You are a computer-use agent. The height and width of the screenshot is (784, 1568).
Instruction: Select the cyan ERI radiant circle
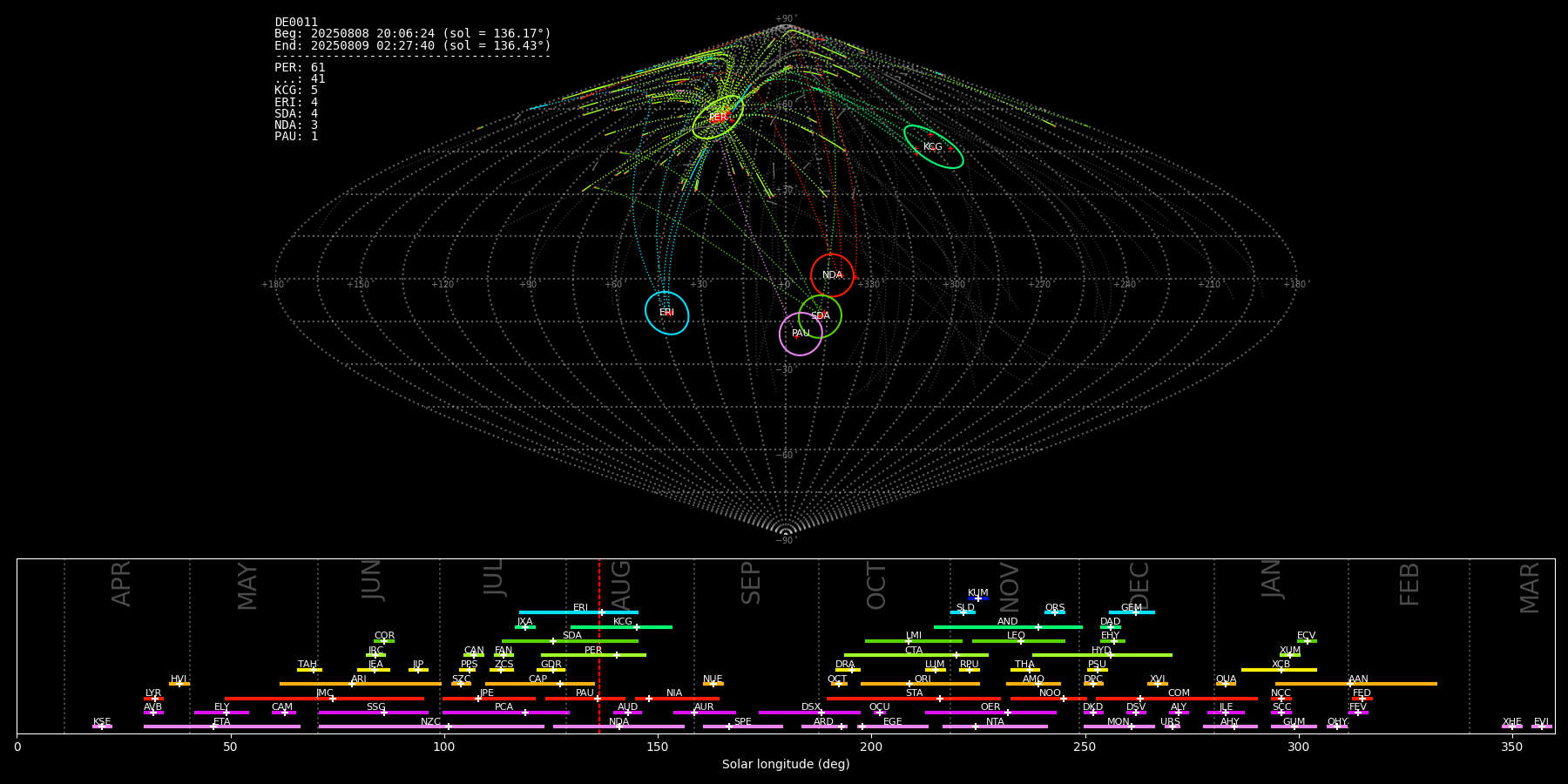point(667,313)
